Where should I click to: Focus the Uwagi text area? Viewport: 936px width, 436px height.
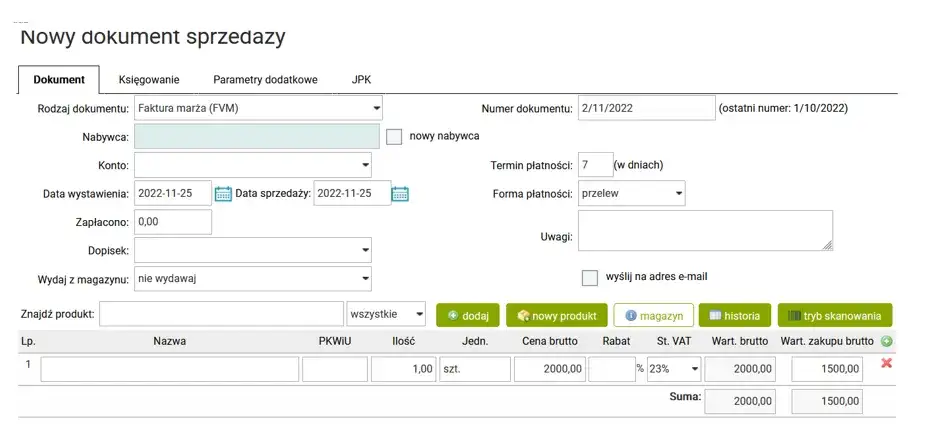coord(705,230)
